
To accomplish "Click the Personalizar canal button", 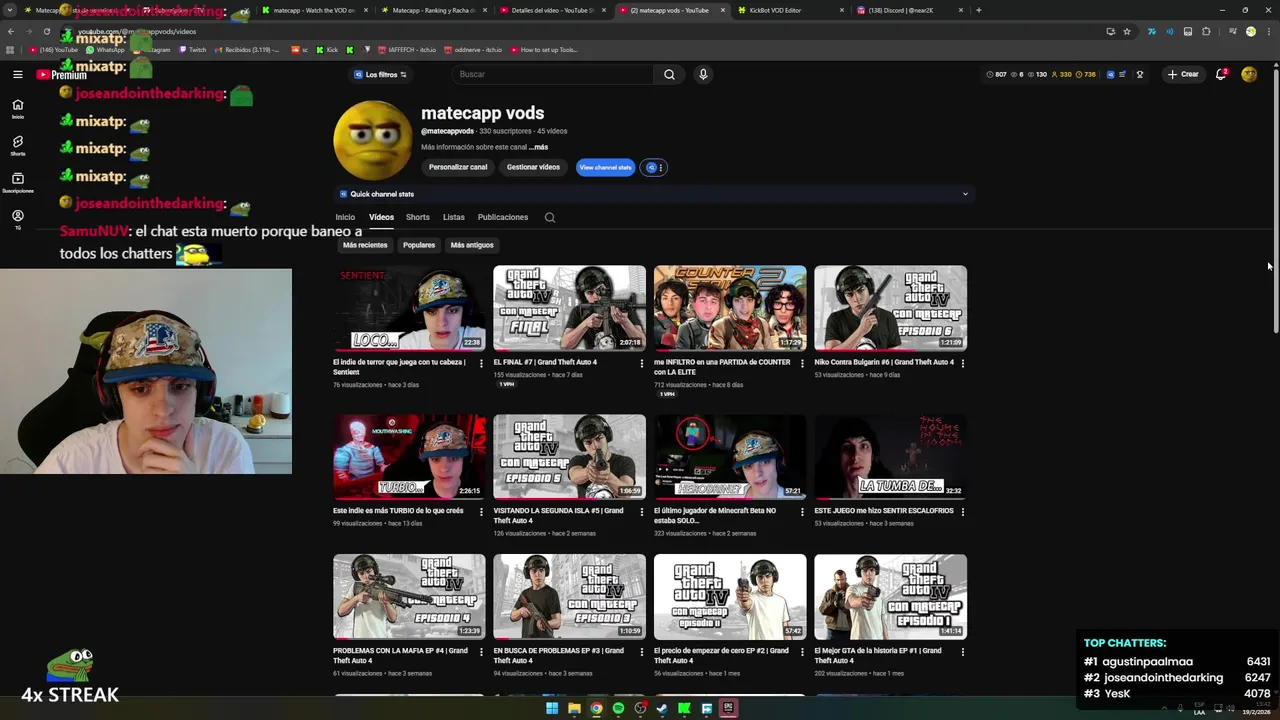I will [x=458, y=167].
